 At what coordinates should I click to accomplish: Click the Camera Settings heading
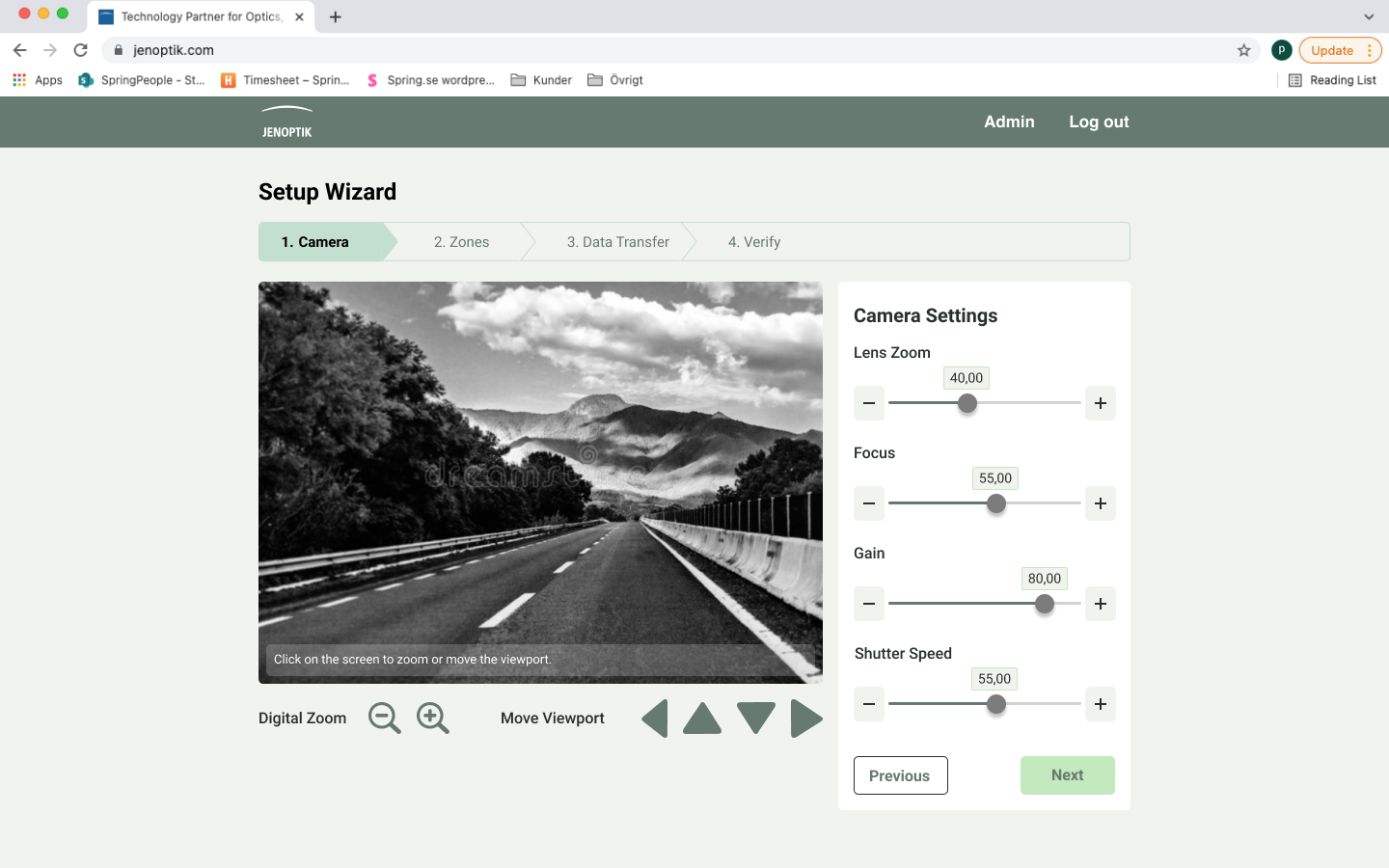pos(926,315)
